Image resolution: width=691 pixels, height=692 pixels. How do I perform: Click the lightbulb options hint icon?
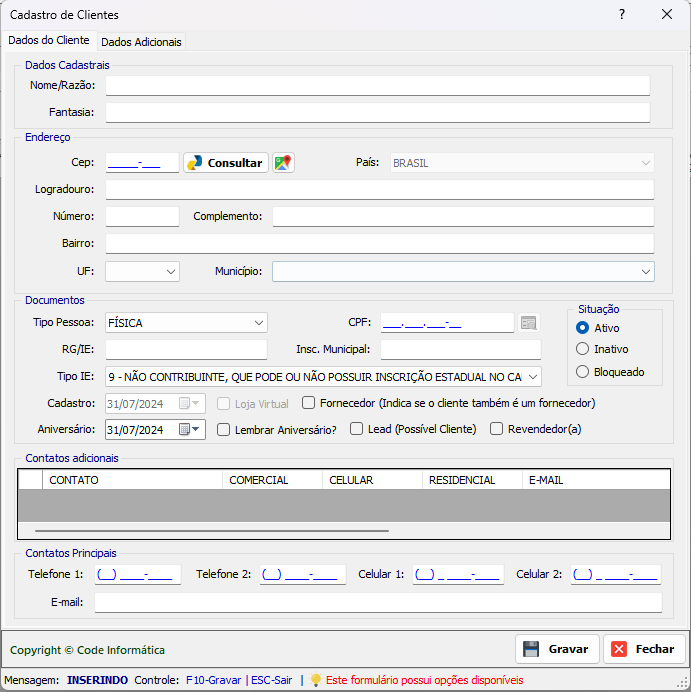(x=315, y=680)
